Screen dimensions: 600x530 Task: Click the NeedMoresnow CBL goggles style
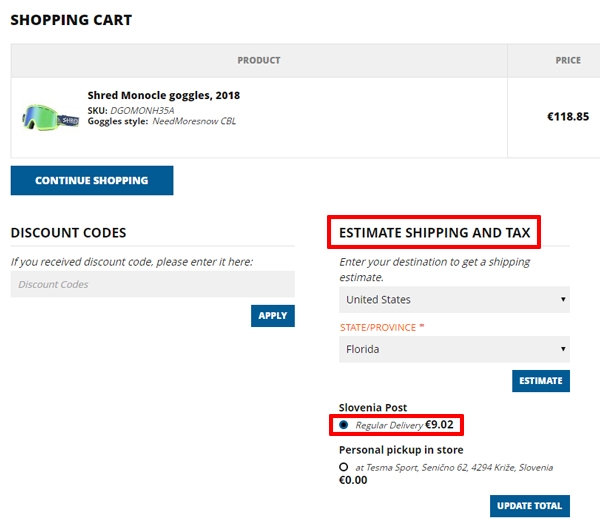pos(194,121)
